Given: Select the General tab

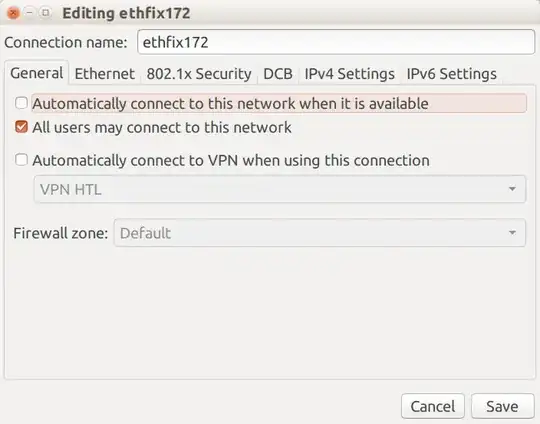Looking at the screenshot, I should pos(37,73).
